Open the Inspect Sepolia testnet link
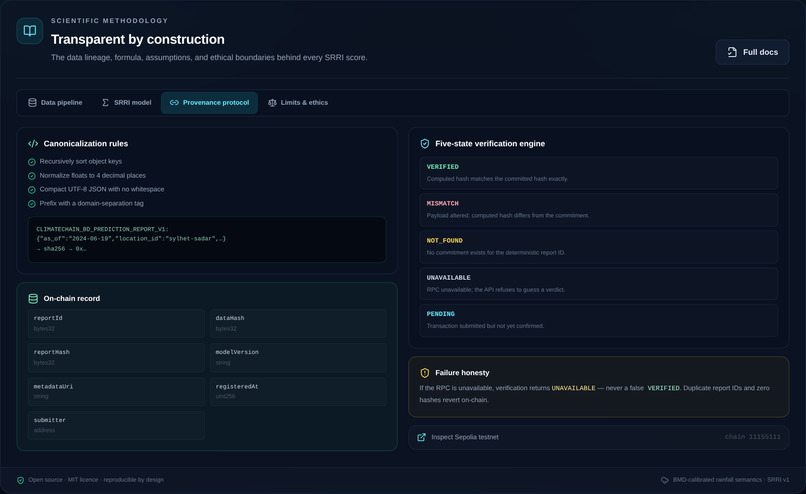 click(x=598, y=437)
